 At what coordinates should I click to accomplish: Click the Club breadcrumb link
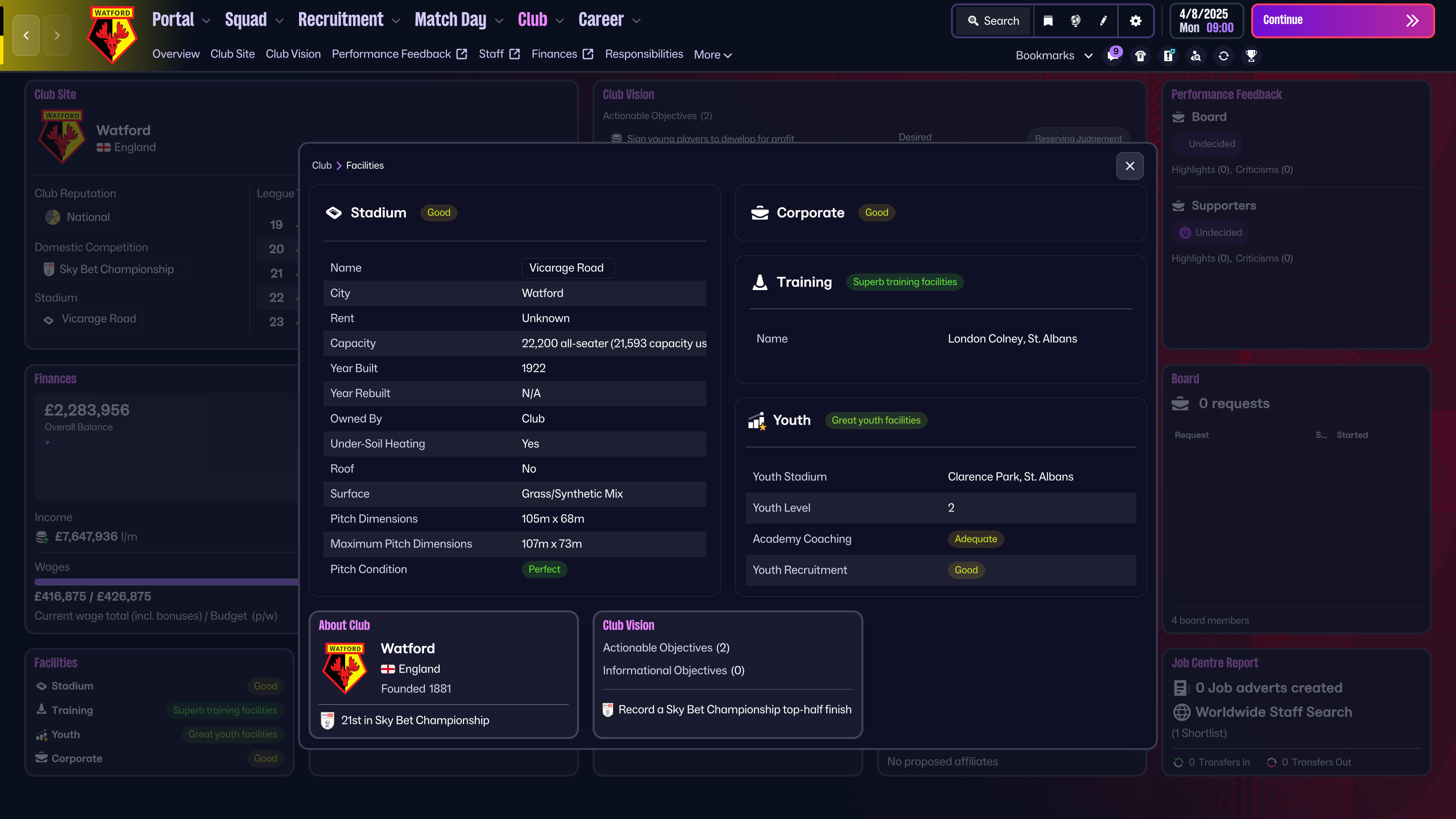[322, 165]
